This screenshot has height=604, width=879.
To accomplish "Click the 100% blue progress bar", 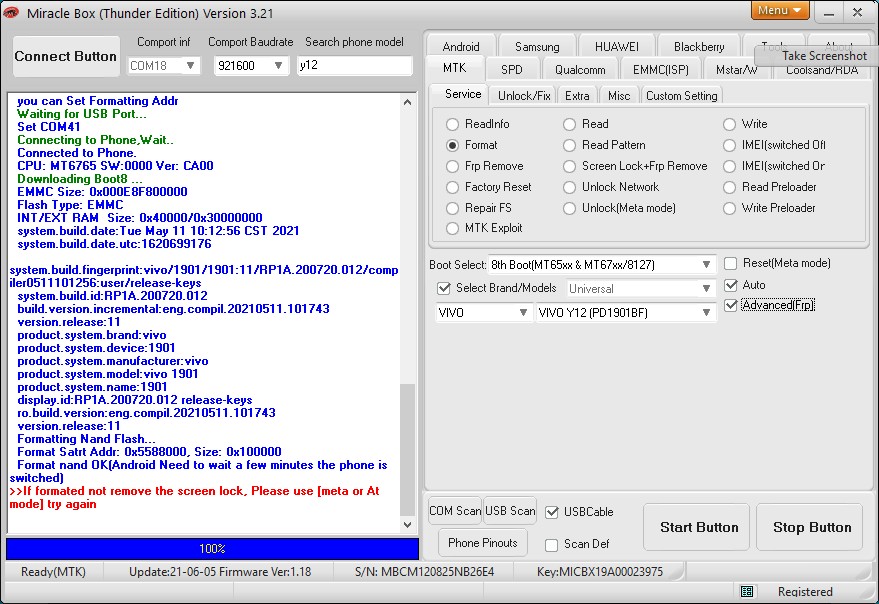I will point(212,549).
